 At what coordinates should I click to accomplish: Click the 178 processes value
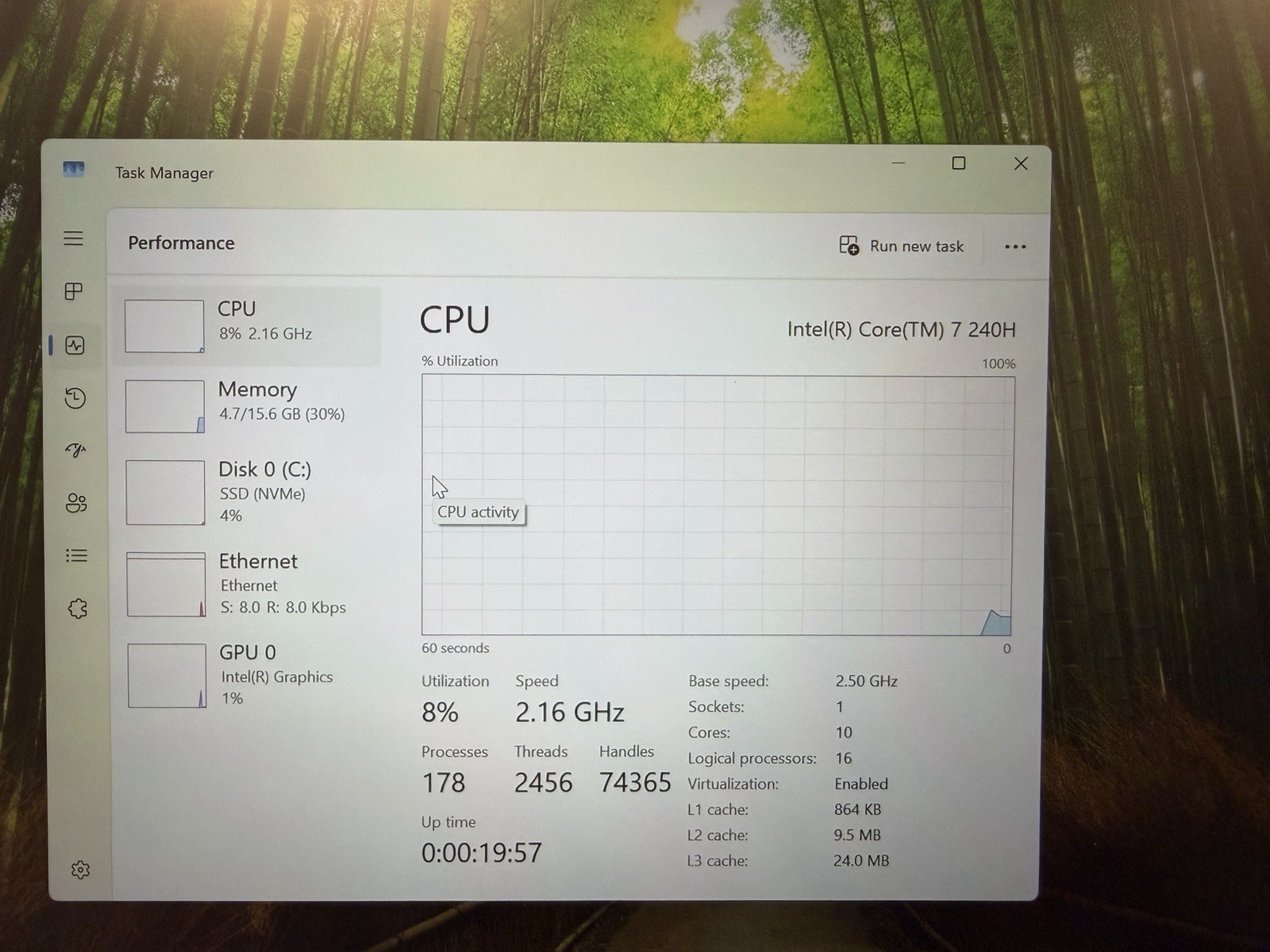(443, 783)
